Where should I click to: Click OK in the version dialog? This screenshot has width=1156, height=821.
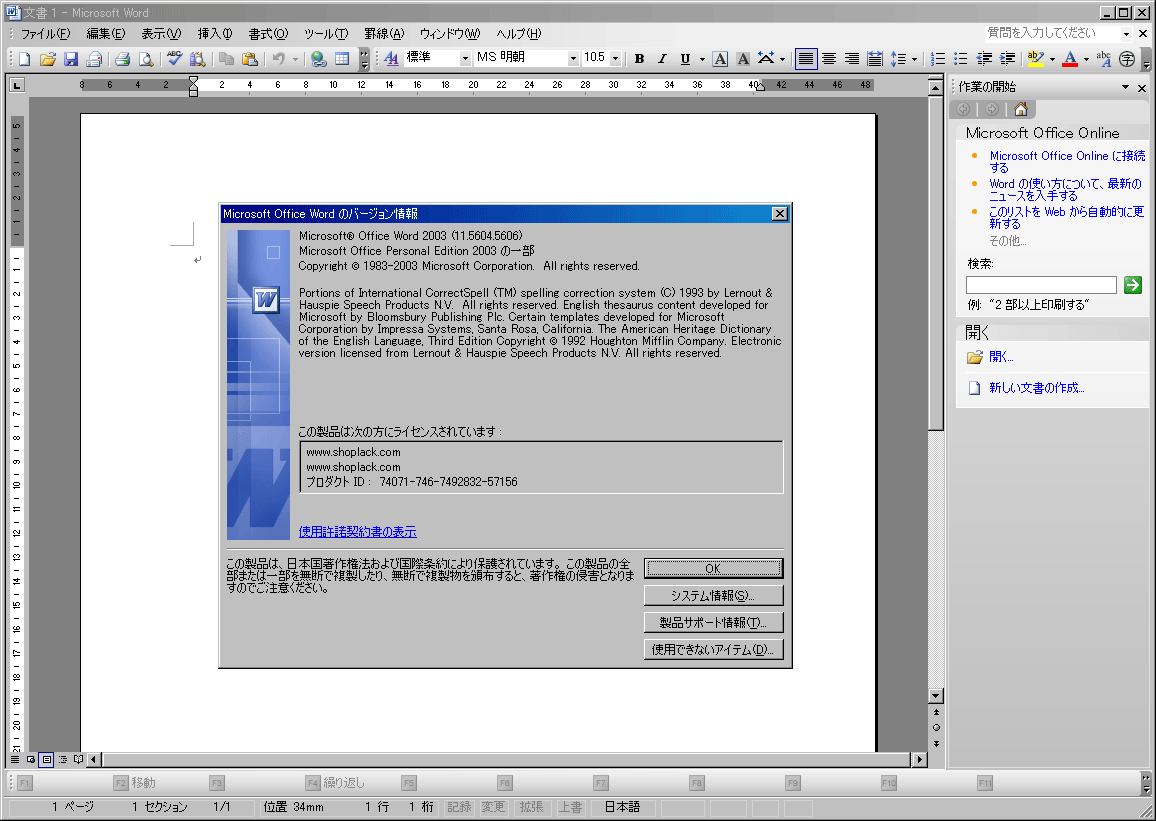tap(713, 568)
